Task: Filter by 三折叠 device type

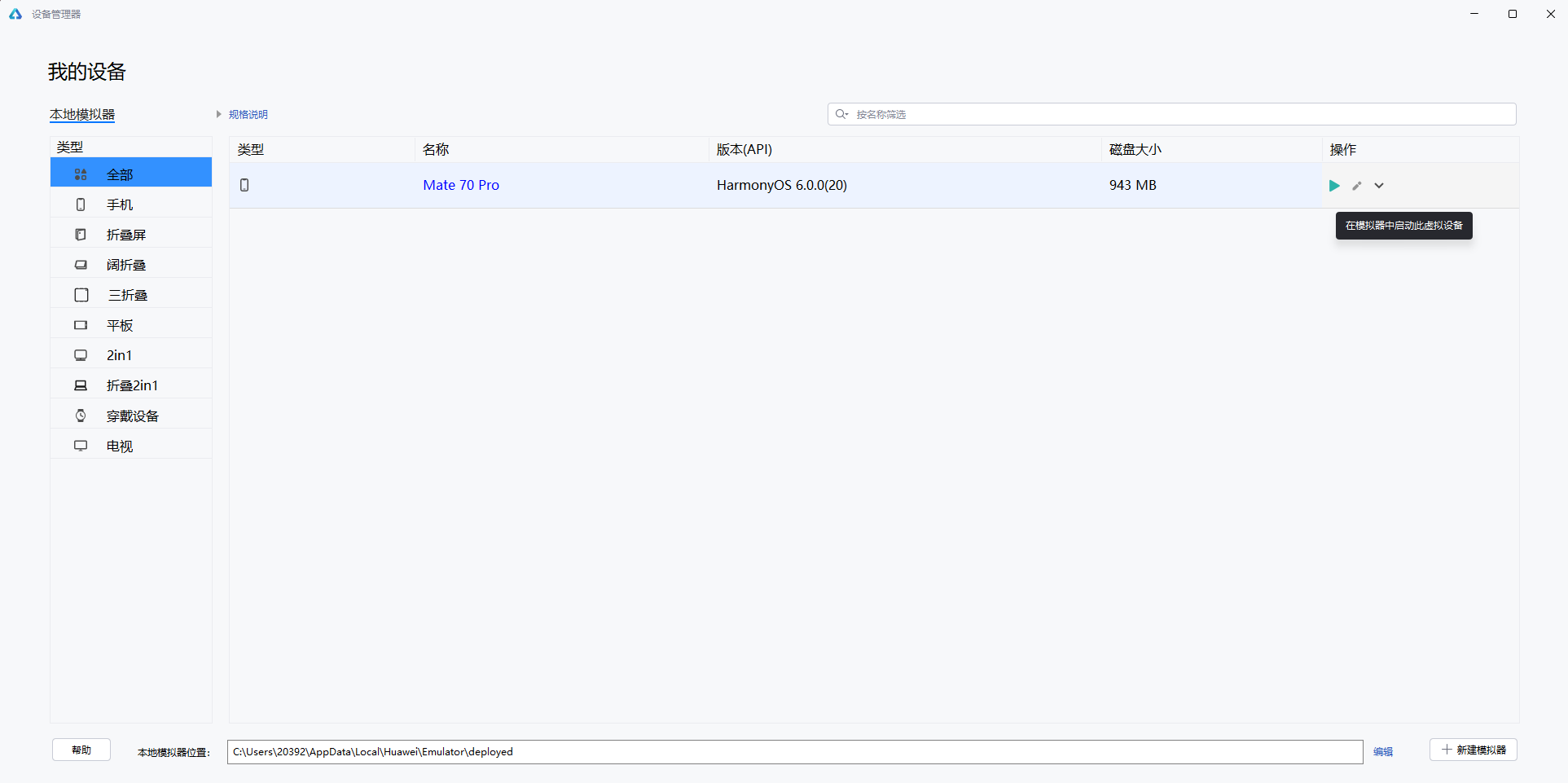Action: click(x=131, y=295)
